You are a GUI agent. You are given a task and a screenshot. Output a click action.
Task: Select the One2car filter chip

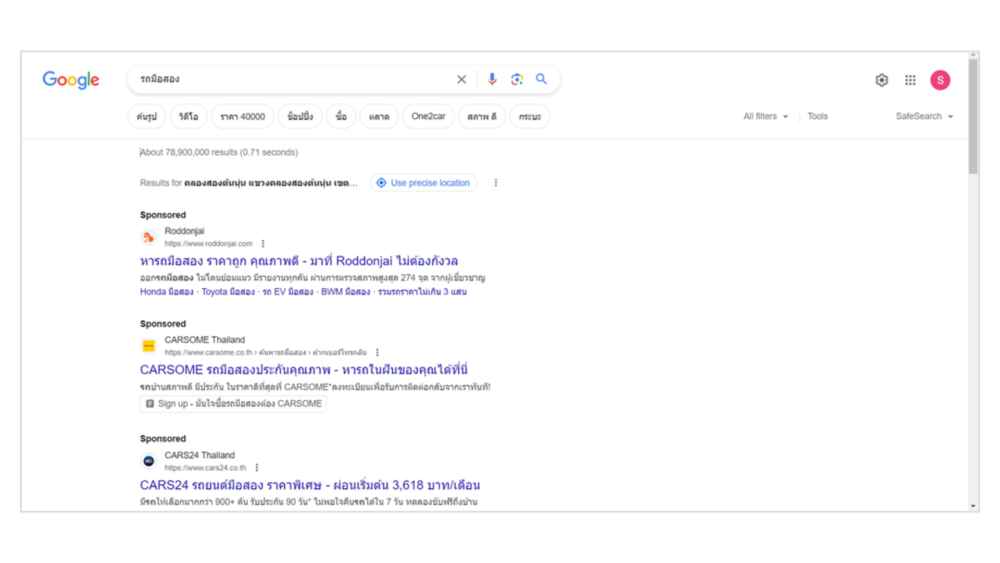click(x=428, y=117)
